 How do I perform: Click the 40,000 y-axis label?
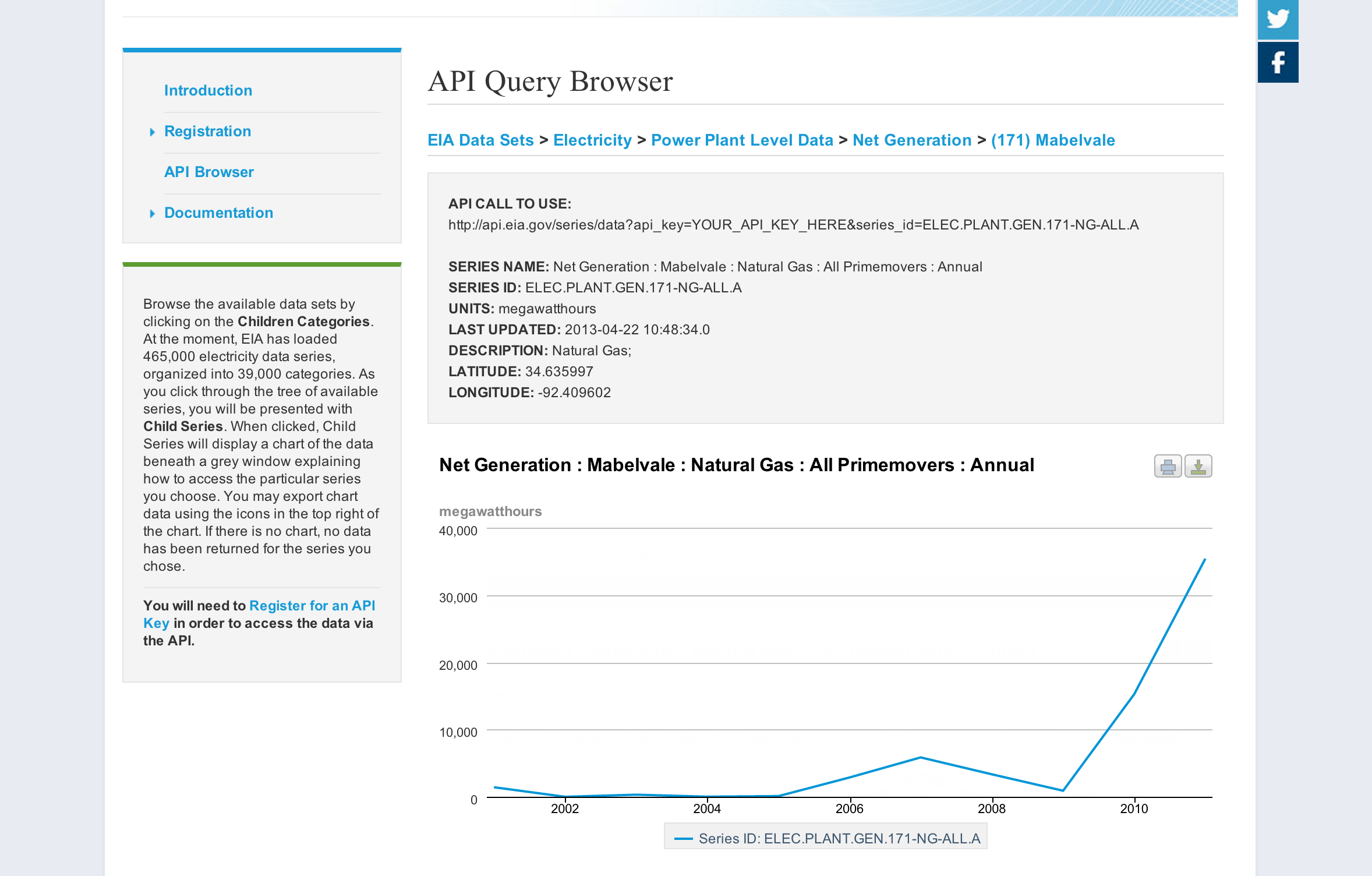pos(458,531)
